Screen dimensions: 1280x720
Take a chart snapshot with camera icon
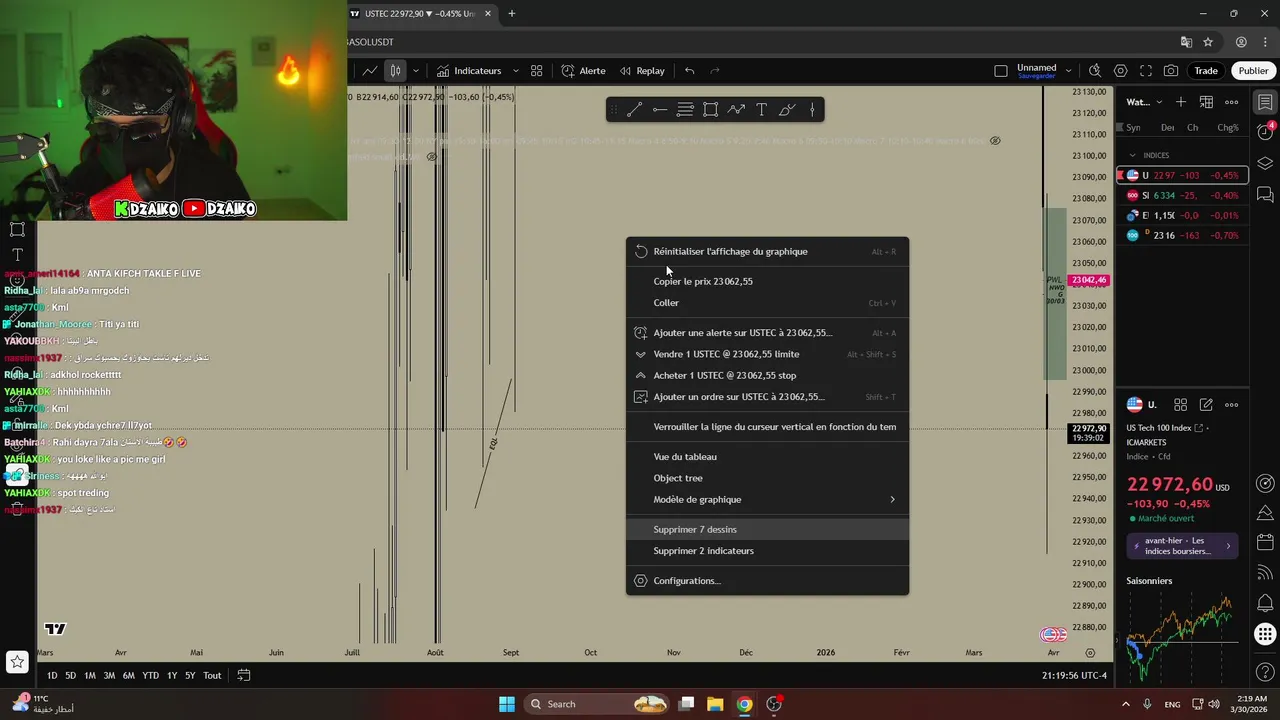[x=1171, y=71]
